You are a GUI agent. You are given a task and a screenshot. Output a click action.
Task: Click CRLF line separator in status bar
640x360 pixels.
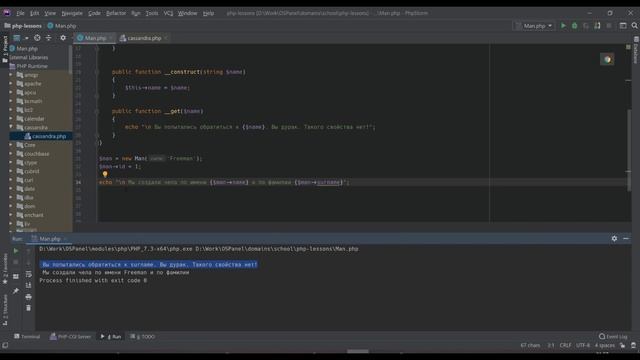click(565, 345)
